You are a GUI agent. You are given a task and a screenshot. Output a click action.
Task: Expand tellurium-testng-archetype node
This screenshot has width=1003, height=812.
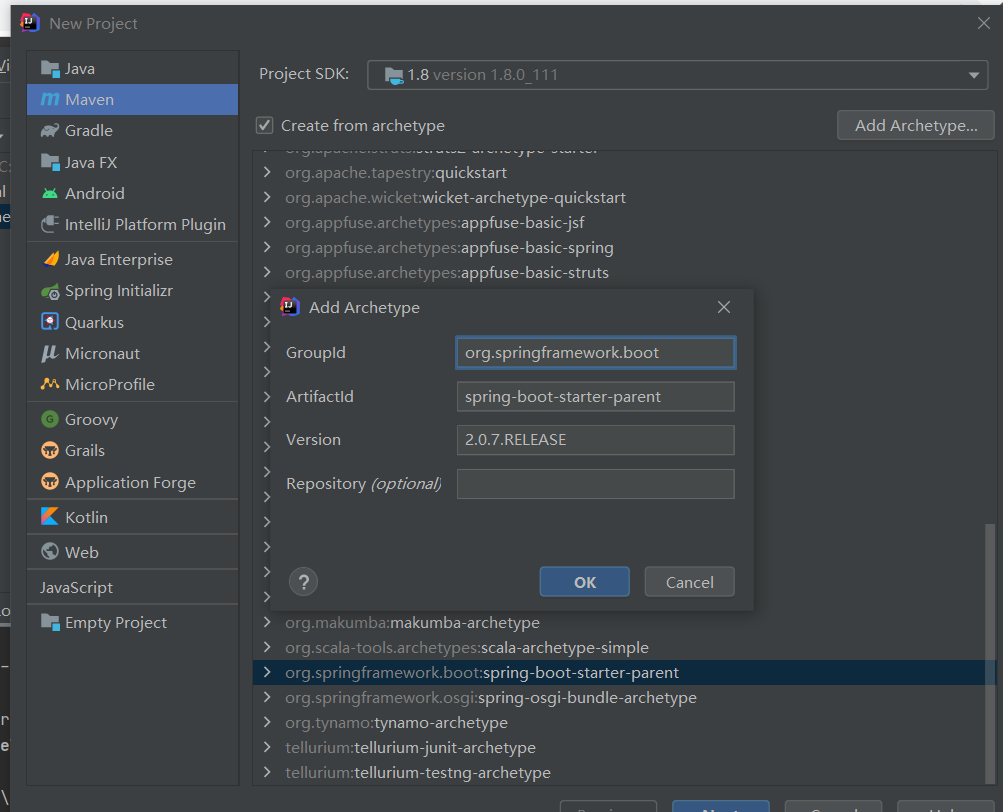click(x=267, y=772)
